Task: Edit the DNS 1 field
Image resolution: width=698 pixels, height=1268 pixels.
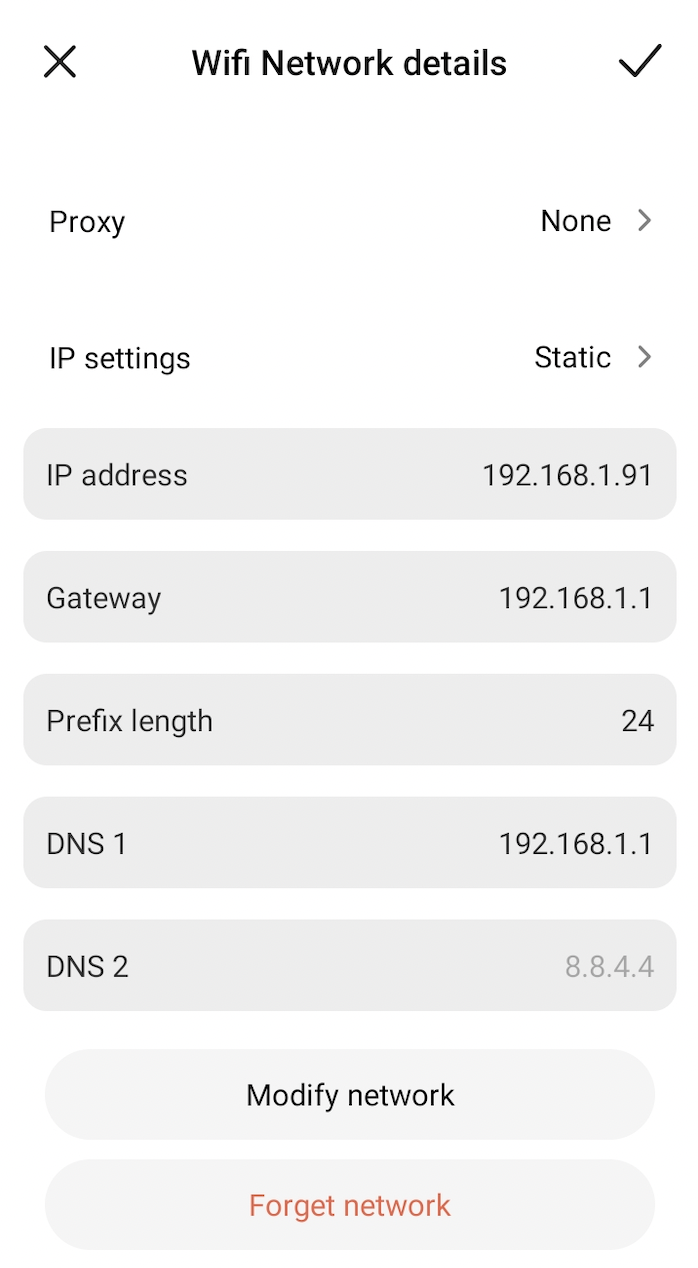Action: (349, 843)
